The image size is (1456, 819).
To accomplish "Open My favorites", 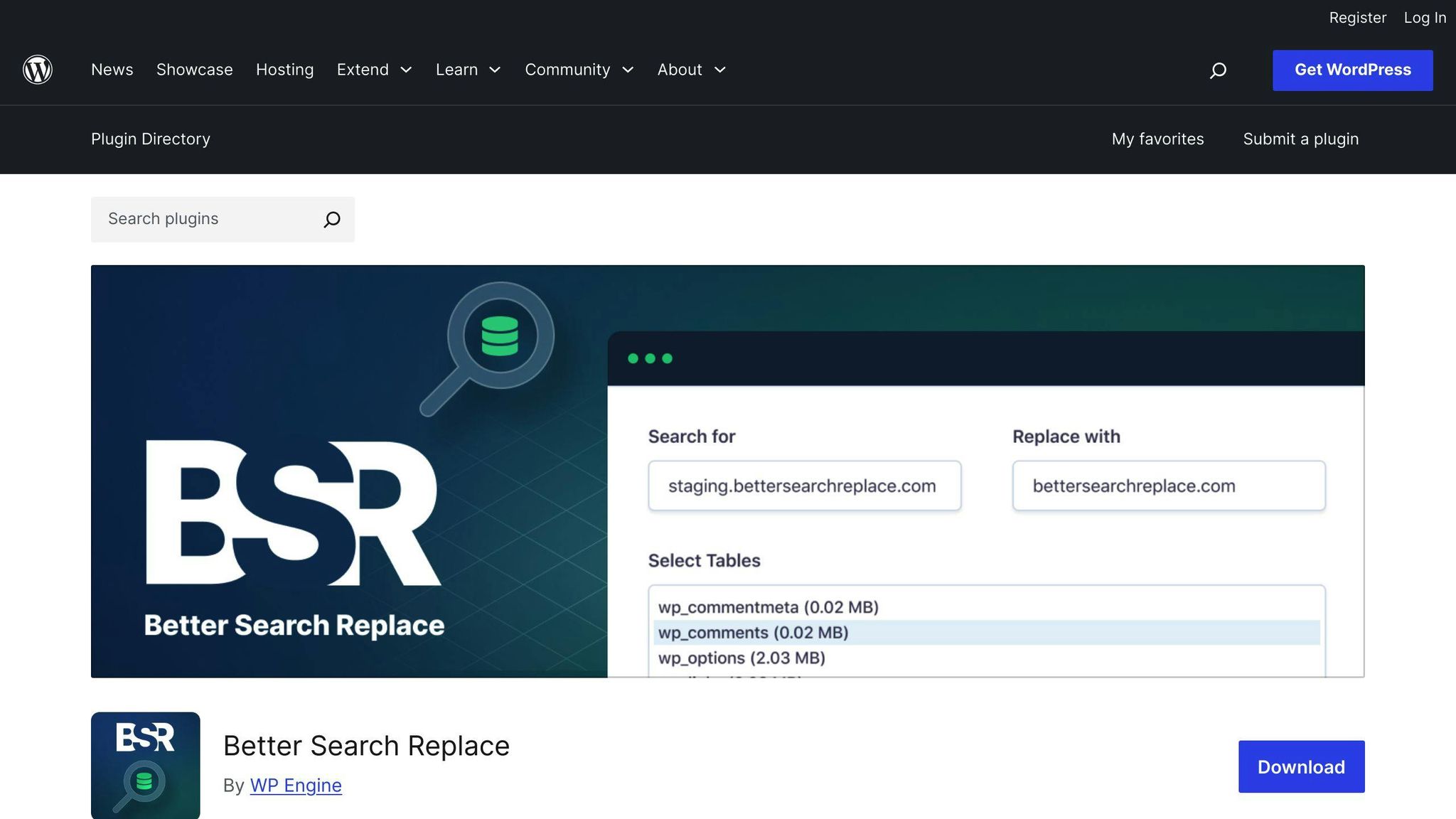I will [x=1158, y=139].
